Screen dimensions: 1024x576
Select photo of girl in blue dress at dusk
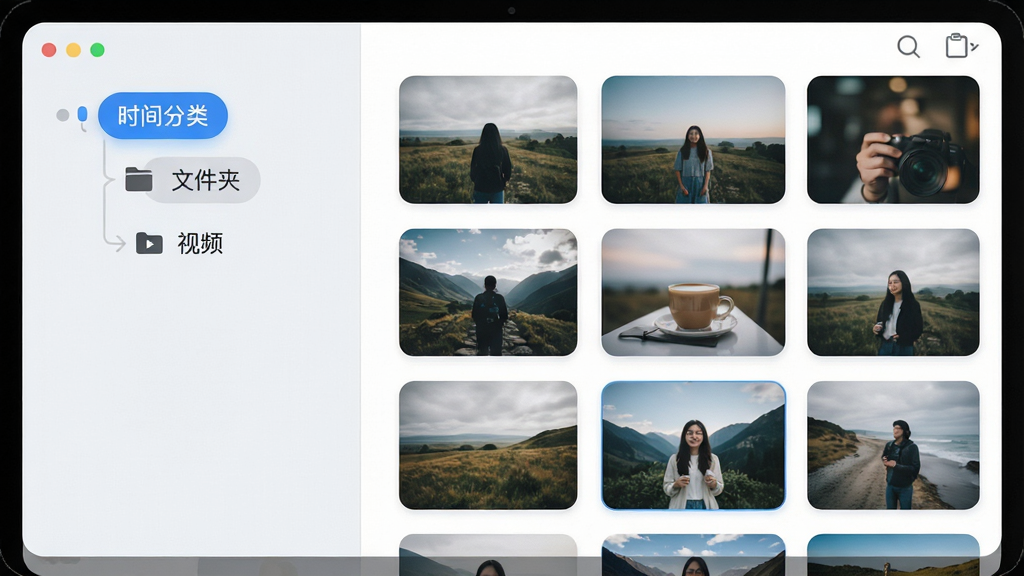click(693, 140)
